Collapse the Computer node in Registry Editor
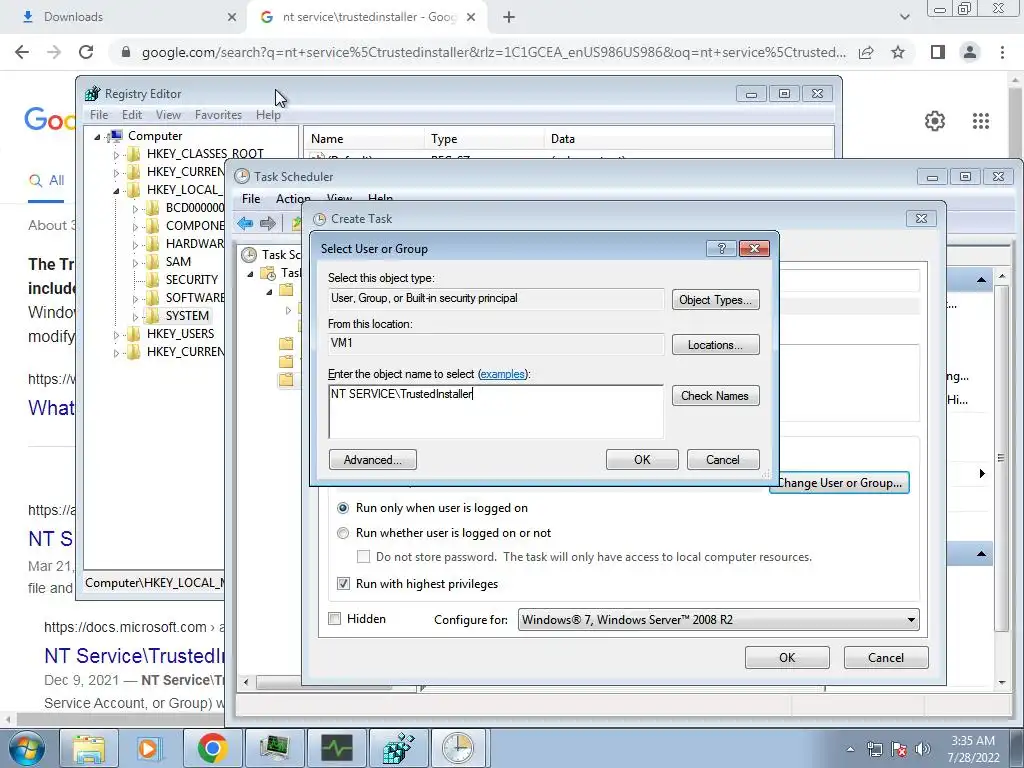 [97, 136]
